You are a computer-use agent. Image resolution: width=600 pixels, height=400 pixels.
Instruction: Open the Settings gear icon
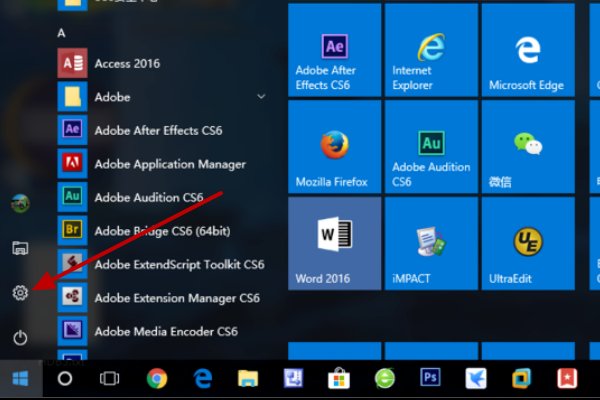click(x=20, y=292)
